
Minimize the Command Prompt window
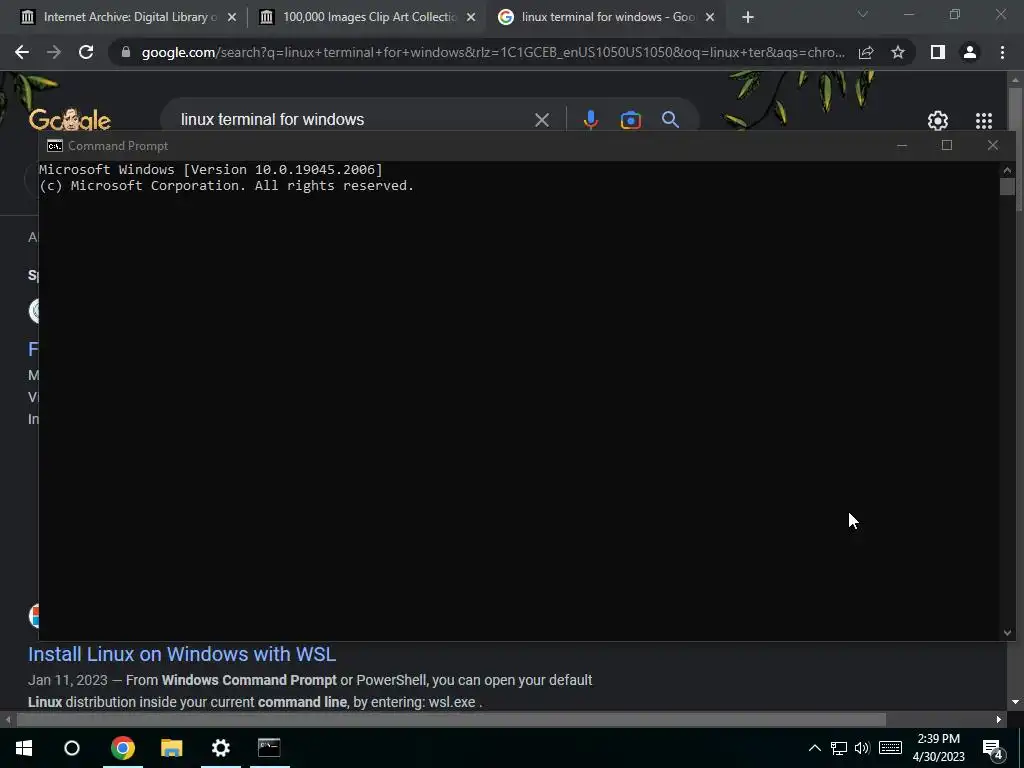pos(902,146)
